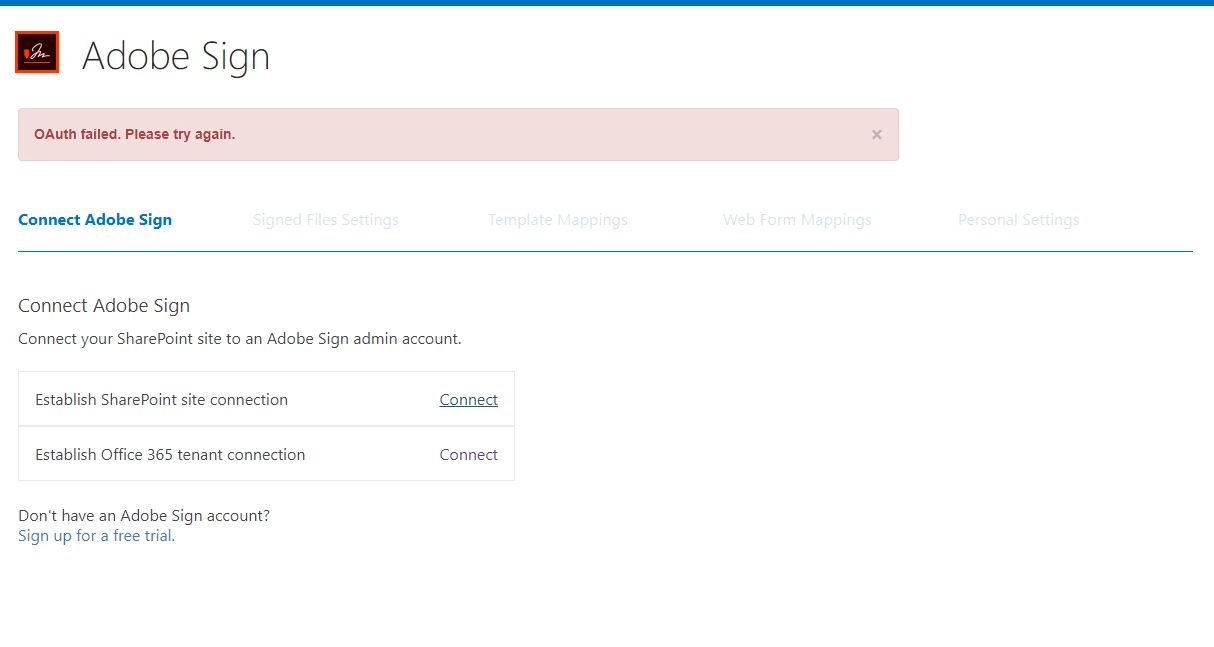Switch to the Signed Files Settings tab
The image size is (1214, 647).
326,220
